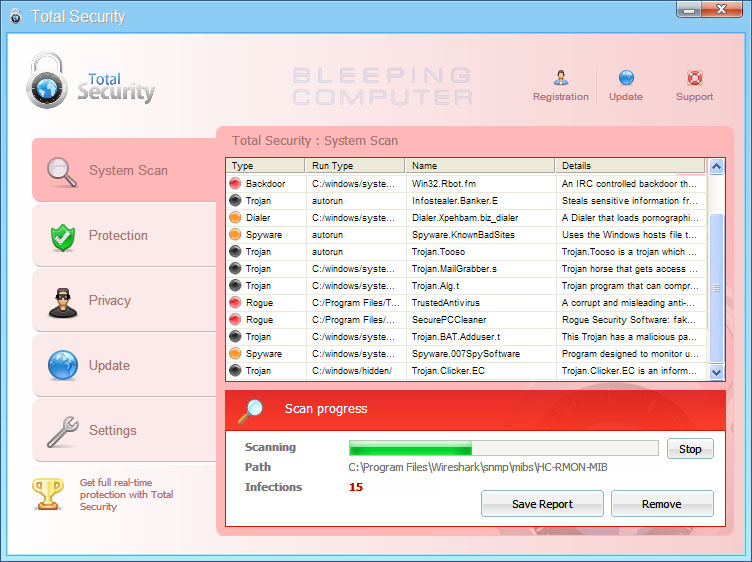Click 'Steals sensitive information' details cell
Image resolution: width=752 pixels, height=562 pixels.
(x=630, y=200)
